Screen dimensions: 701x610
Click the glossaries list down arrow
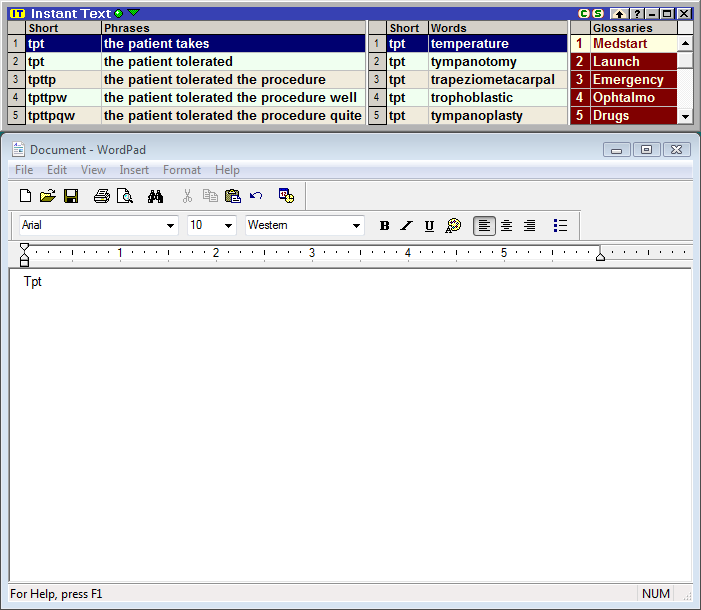pos(685,116)
